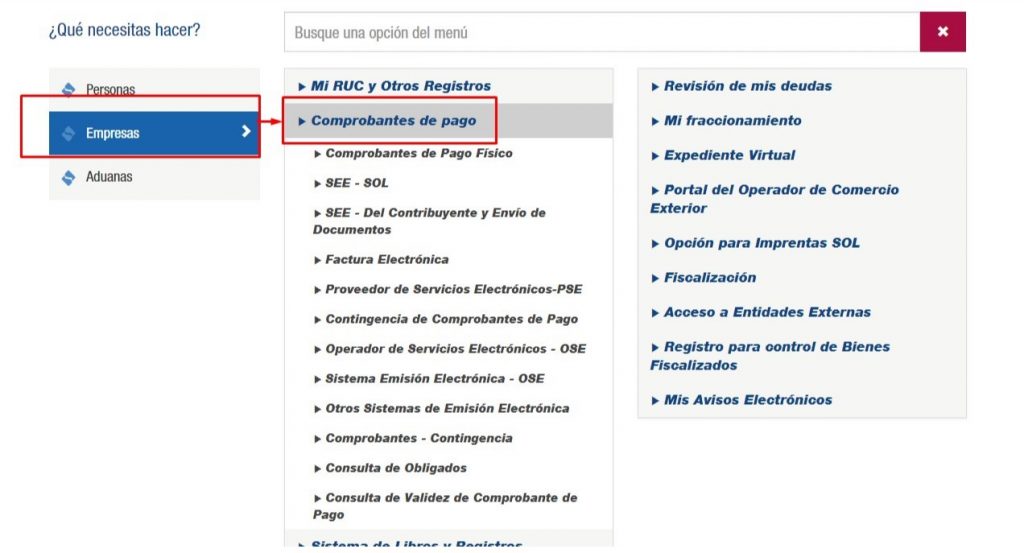
Task: Click the Aduanas category icon
Action: (x=69, y=177)
